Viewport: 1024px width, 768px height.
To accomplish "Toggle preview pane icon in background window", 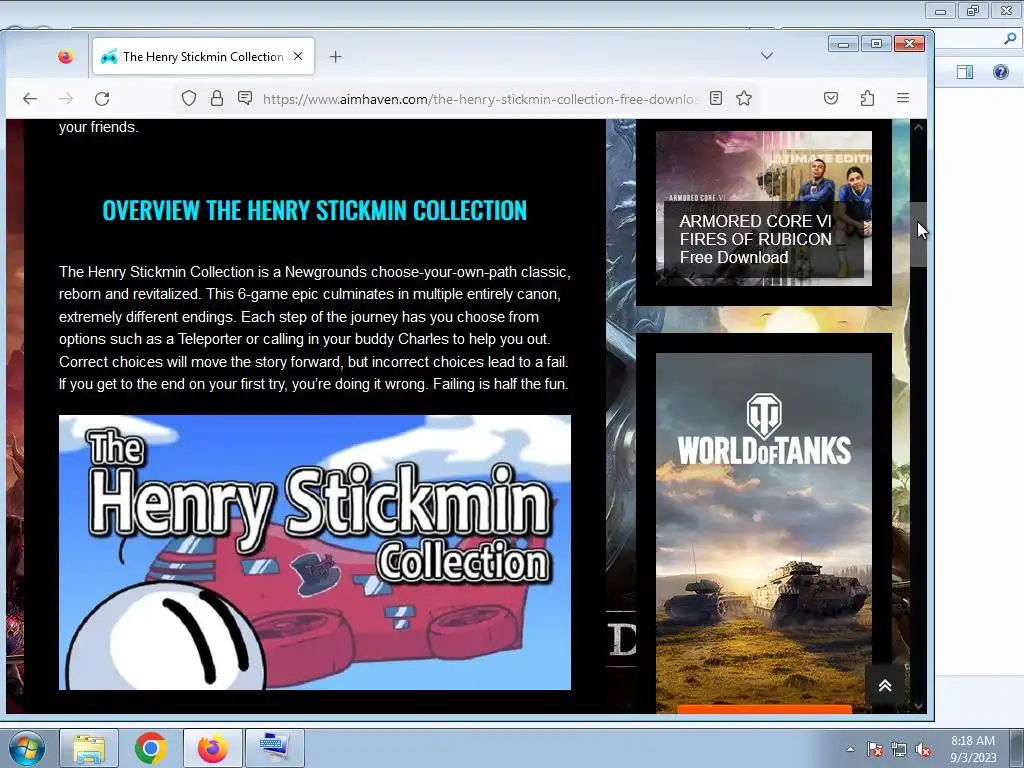I will 965,72.
